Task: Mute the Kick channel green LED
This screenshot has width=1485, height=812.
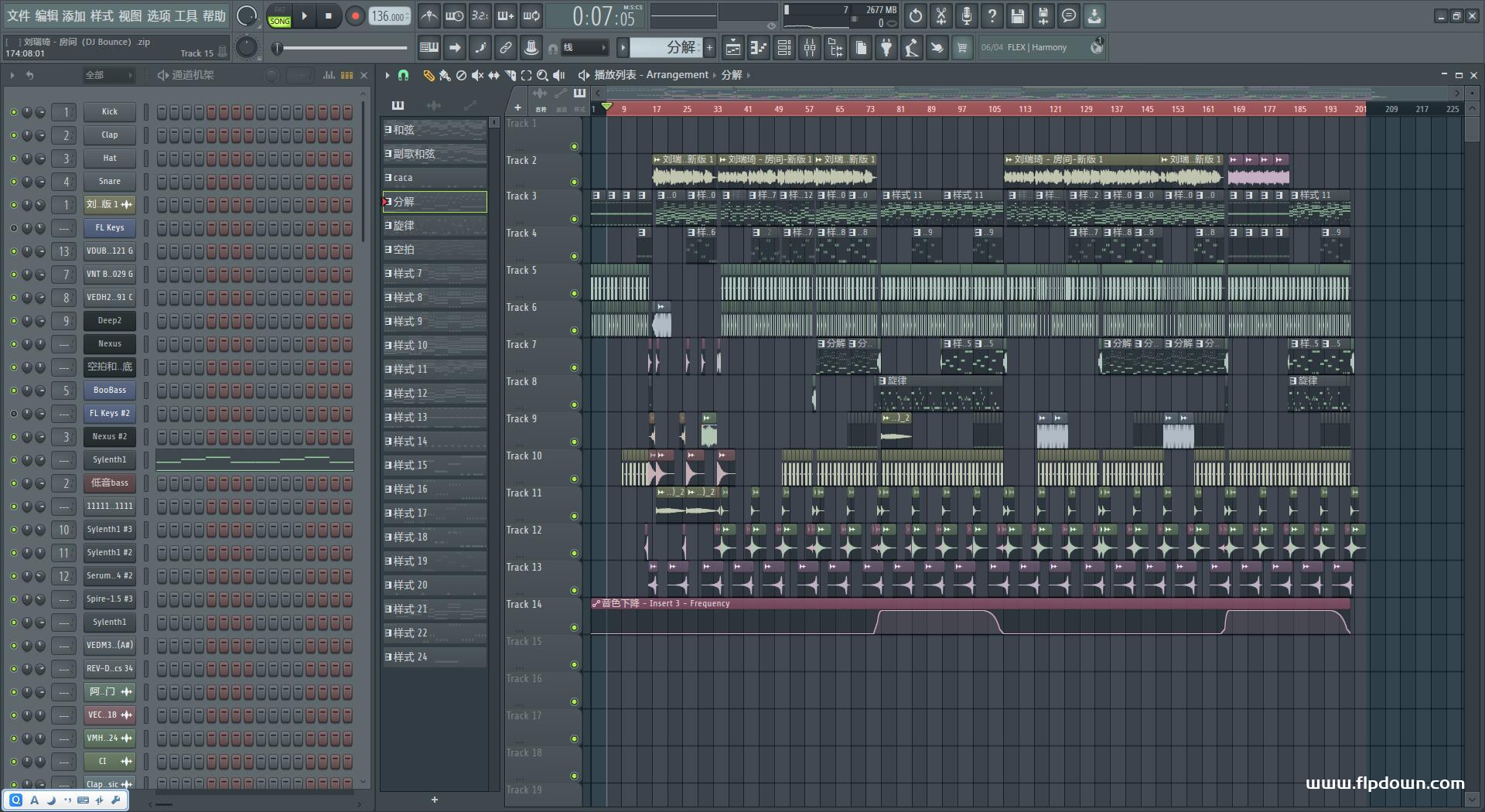Action: (x=13, y=112)
